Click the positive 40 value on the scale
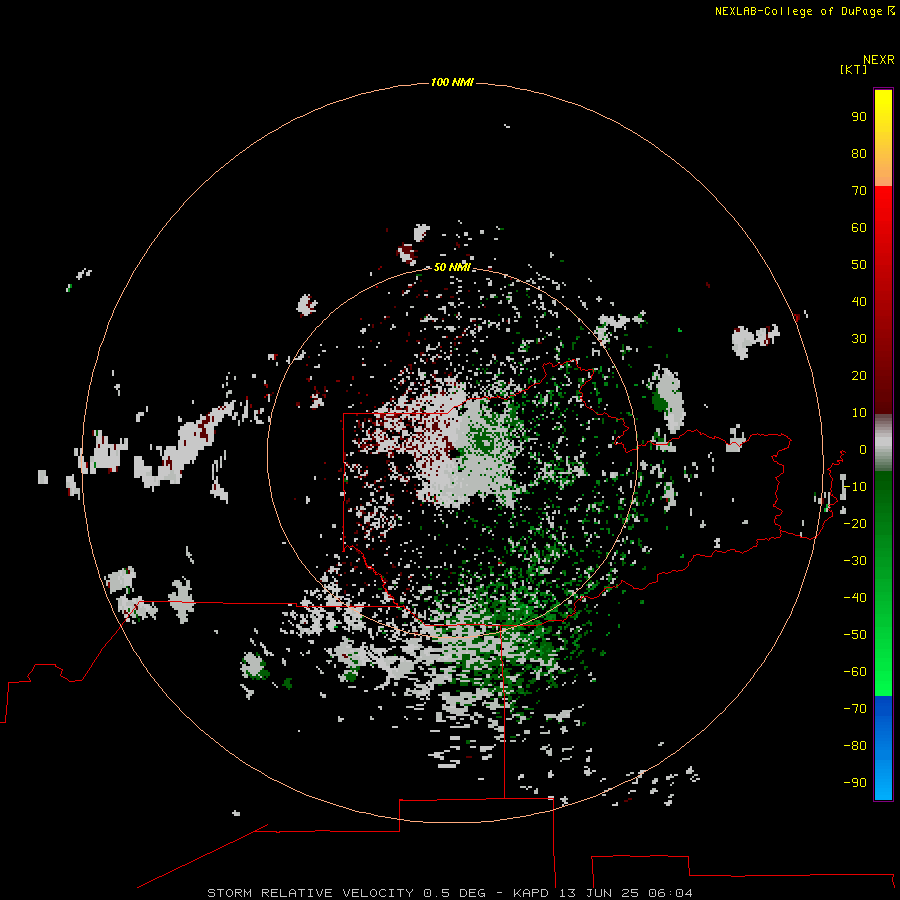This screenshot has width=900, height=900. click(859, 301)
